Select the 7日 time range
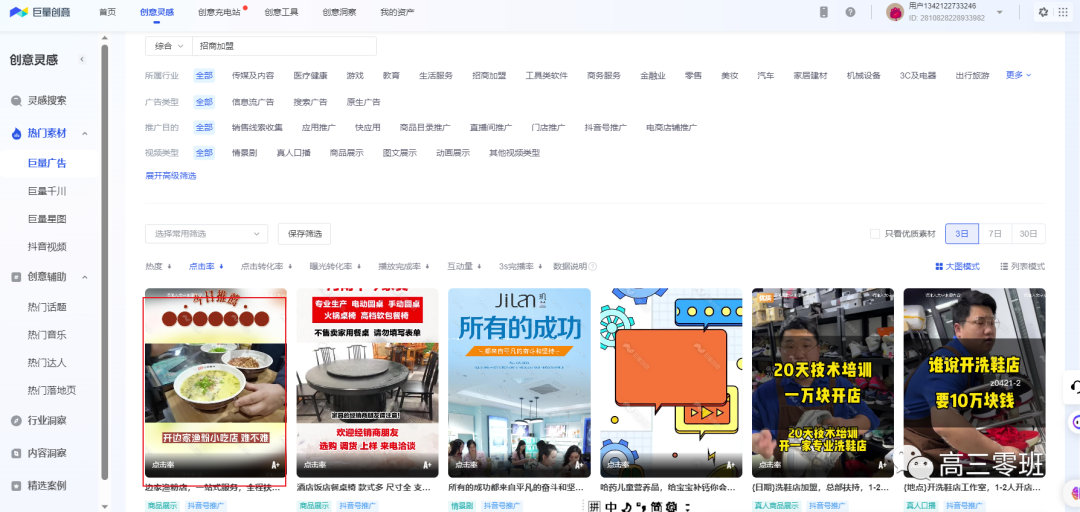 (995, 234)
